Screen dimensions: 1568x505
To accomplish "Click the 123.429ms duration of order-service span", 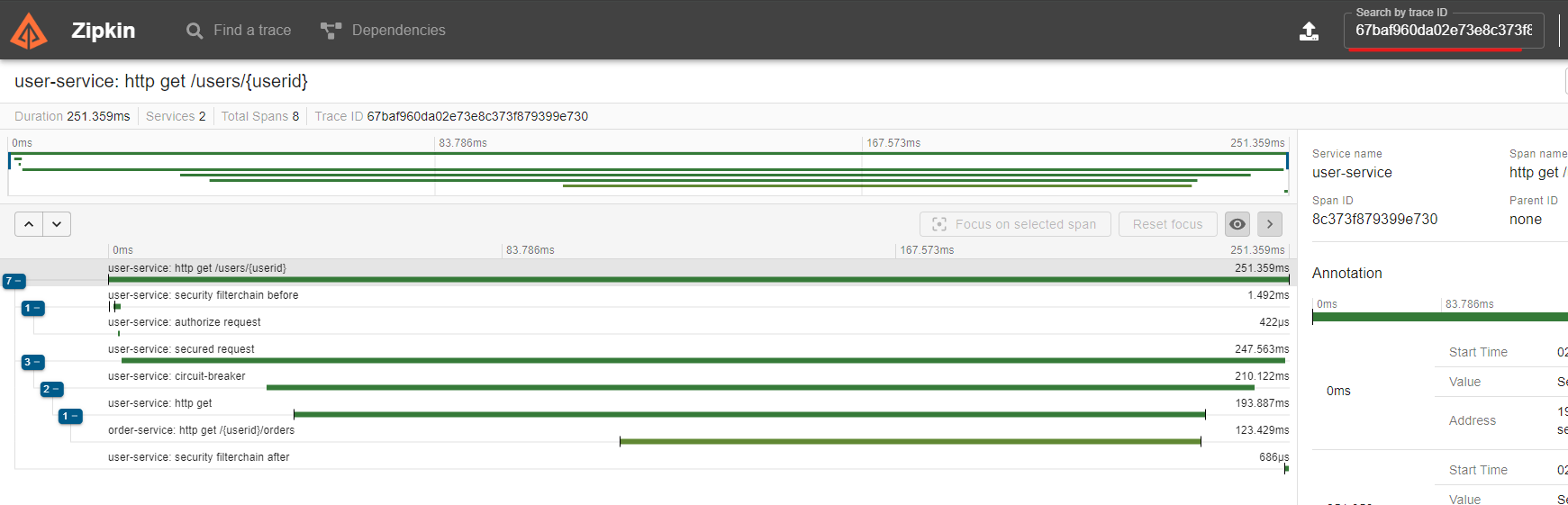I will coord(1262,430).
